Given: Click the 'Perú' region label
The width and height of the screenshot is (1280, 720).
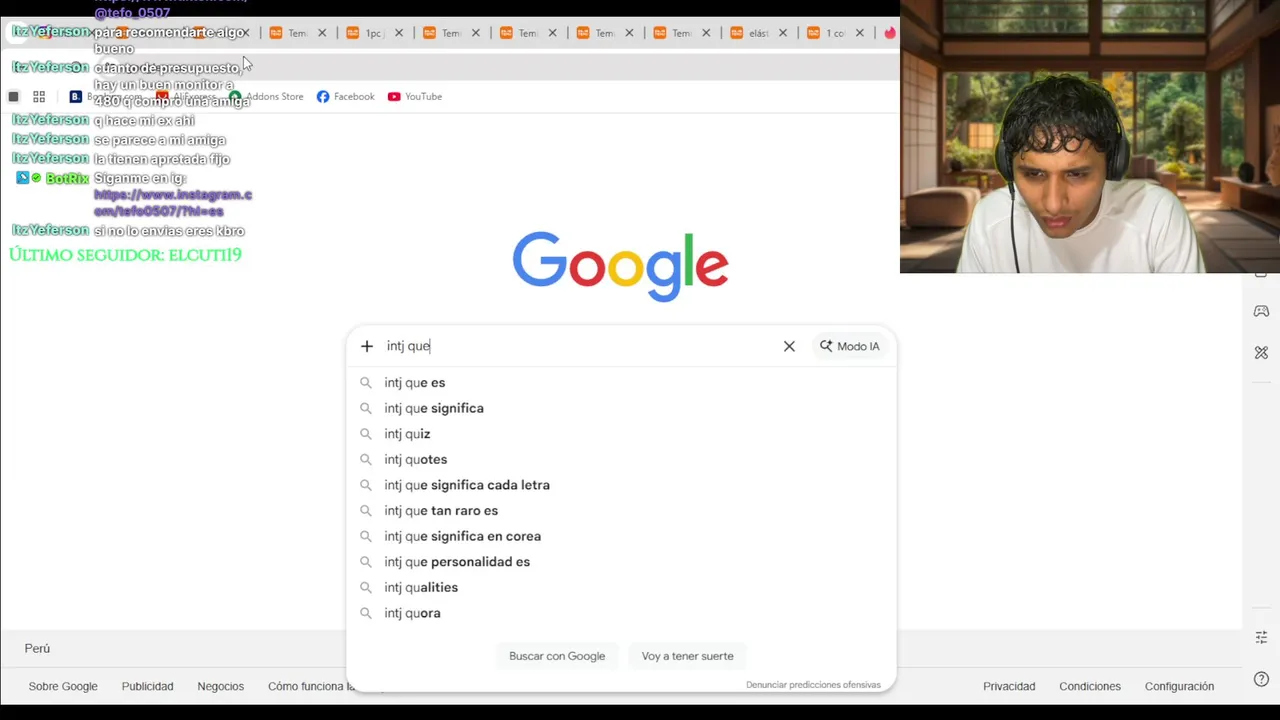Looking at the screenshot, I should click(x=37, y=649).
